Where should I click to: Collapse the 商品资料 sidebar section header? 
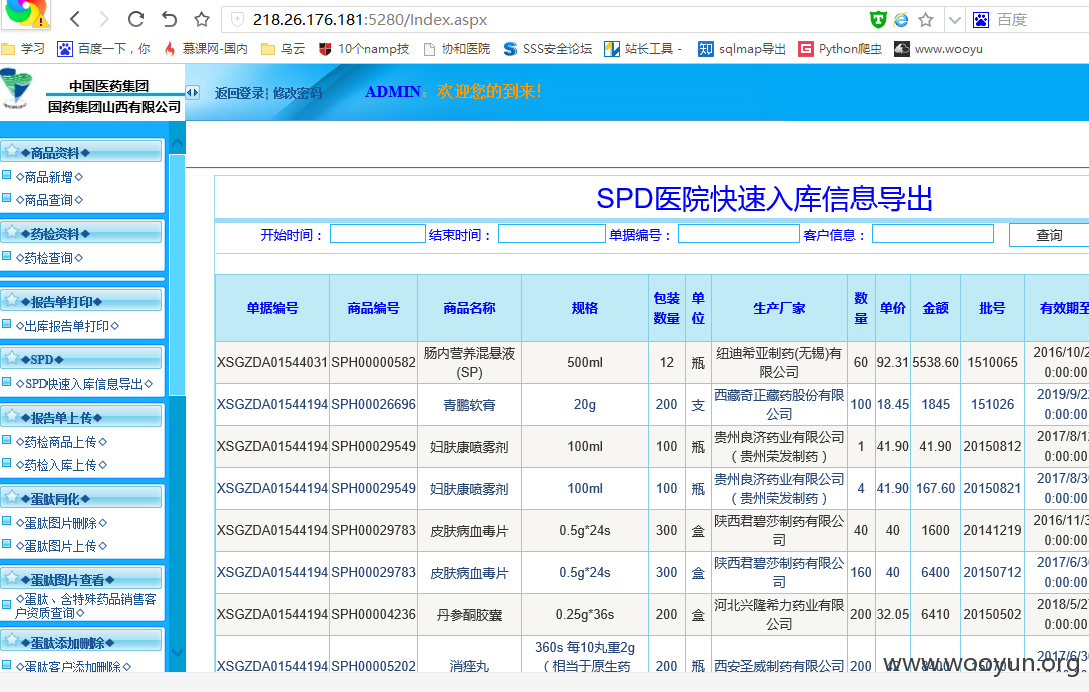[81, 151]
